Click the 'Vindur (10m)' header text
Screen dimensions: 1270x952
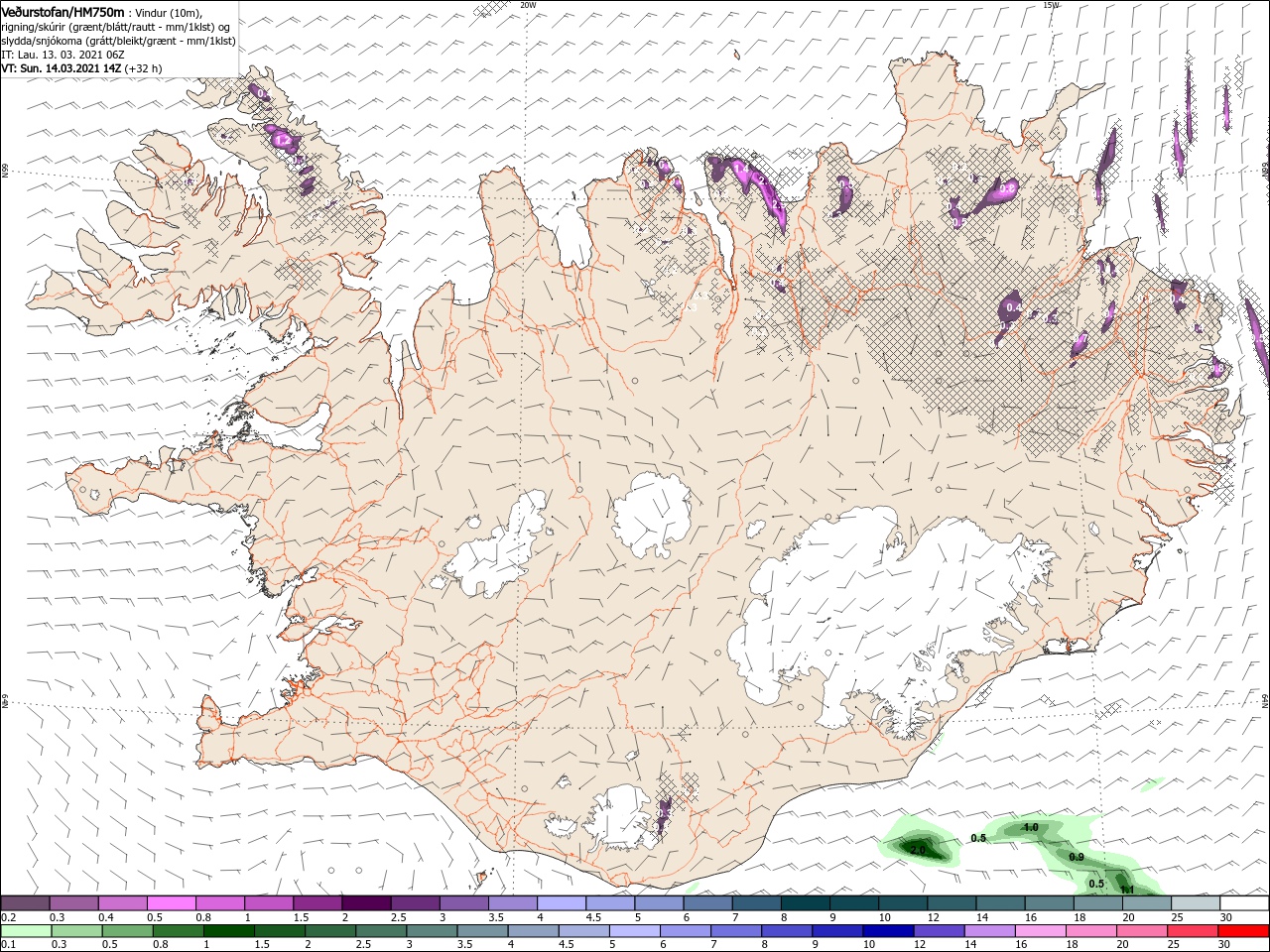pyautogui.click(x=169, y=12)
